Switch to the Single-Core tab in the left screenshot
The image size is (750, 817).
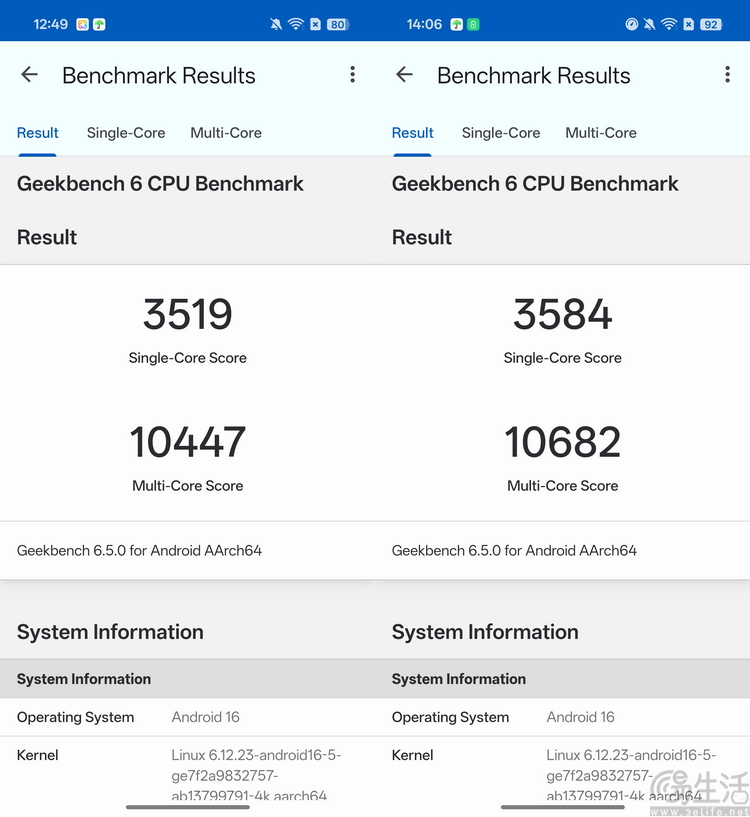[x=126, y=133]
